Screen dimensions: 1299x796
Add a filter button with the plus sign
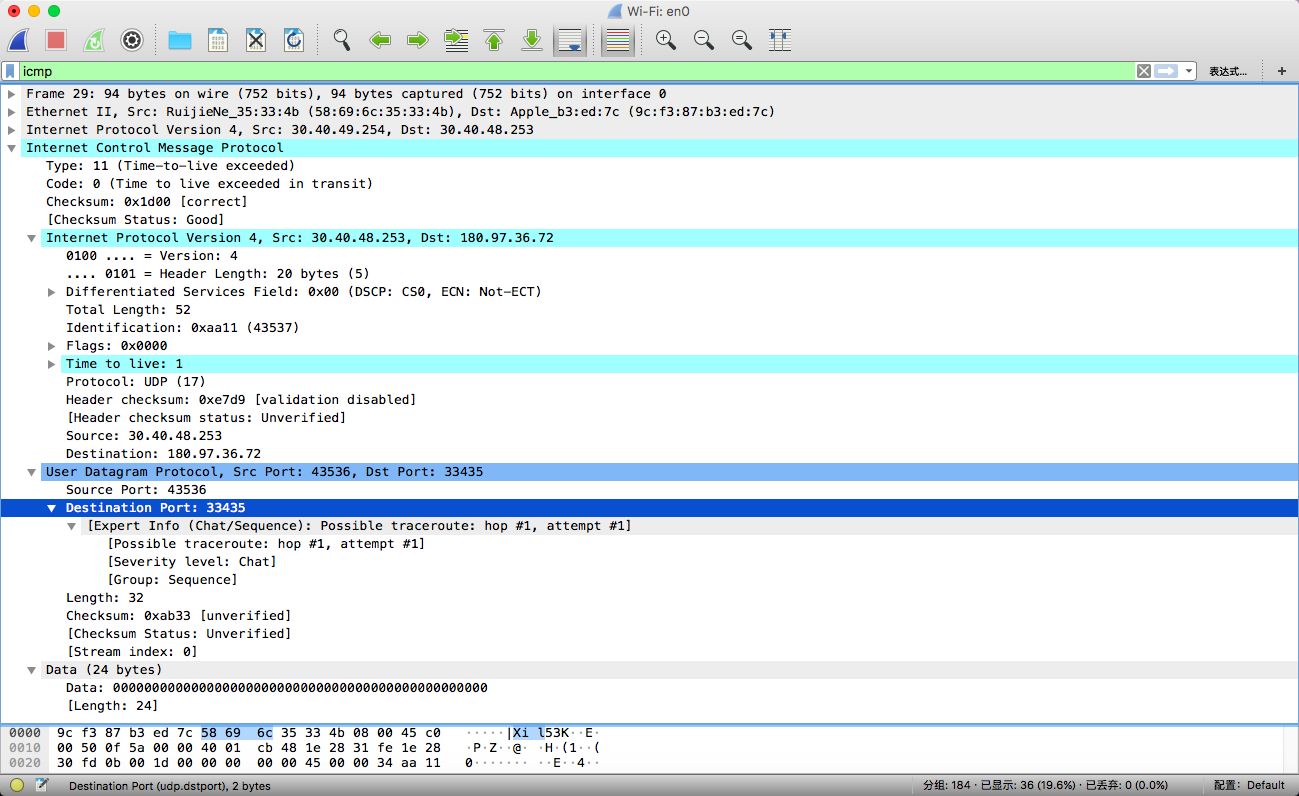tap(1282, 71)
